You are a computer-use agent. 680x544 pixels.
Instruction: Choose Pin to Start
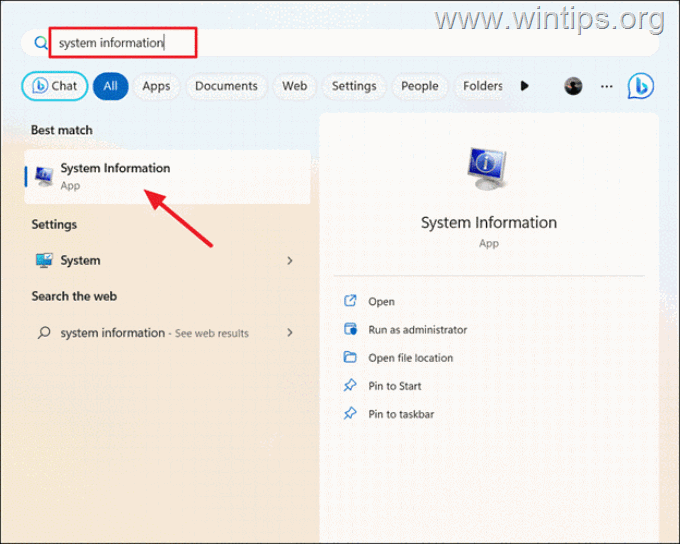[395, 386]
